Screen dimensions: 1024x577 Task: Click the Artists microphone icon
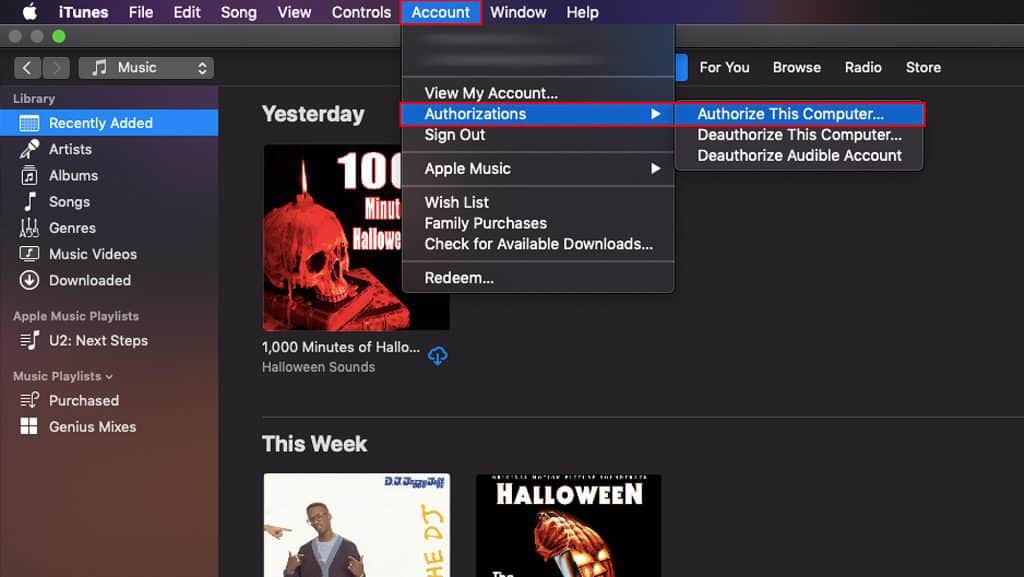pyautogui.click(x=29, y=149)
